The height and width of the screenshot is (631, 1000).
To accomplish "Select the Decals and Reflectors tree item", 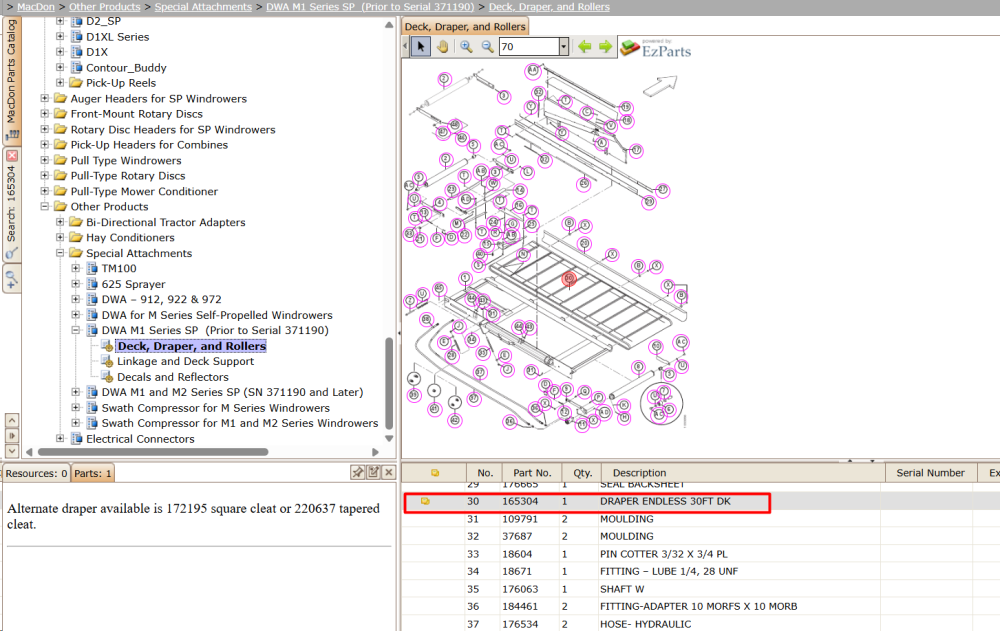I will (172, 377).
